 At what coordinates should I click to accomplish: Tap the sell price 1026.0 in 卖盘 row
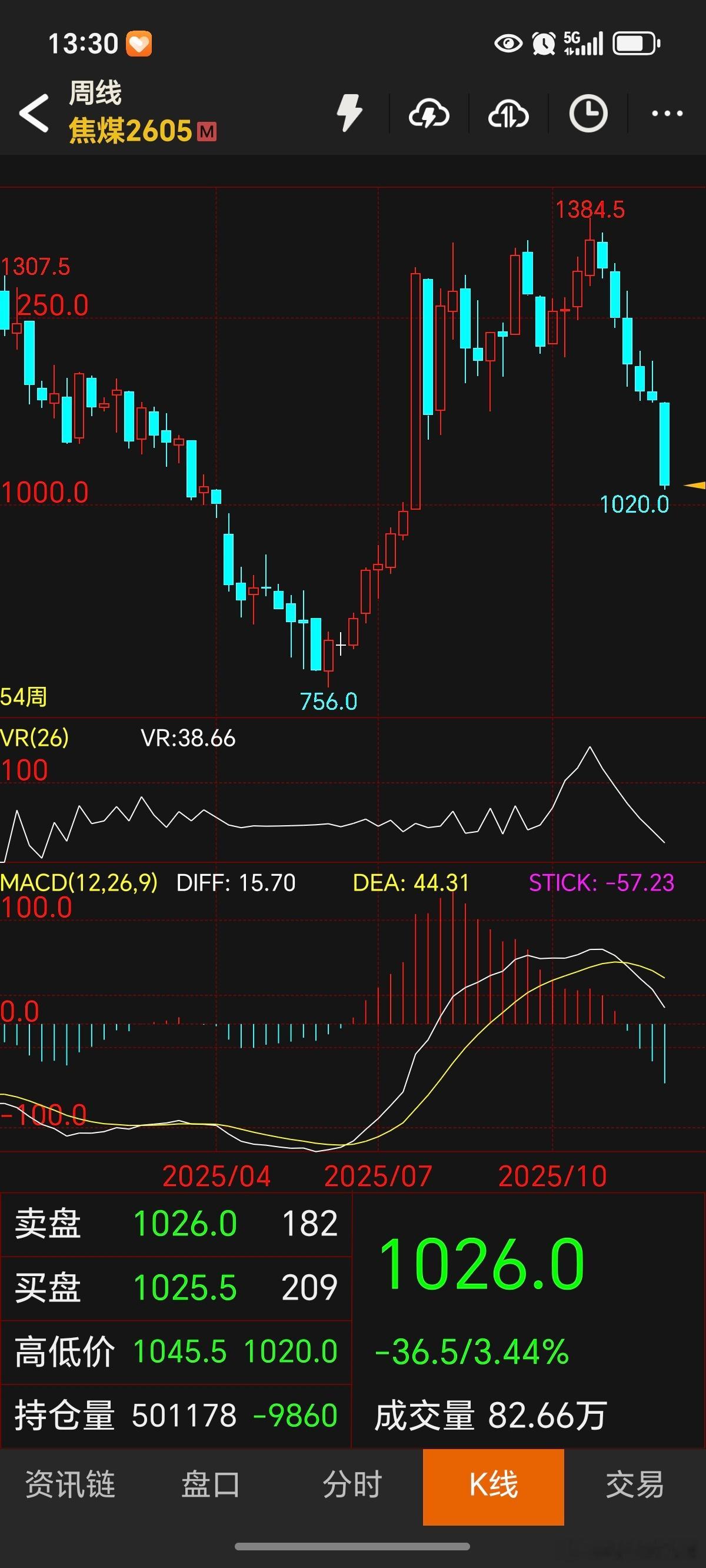tap(185, 1224)
